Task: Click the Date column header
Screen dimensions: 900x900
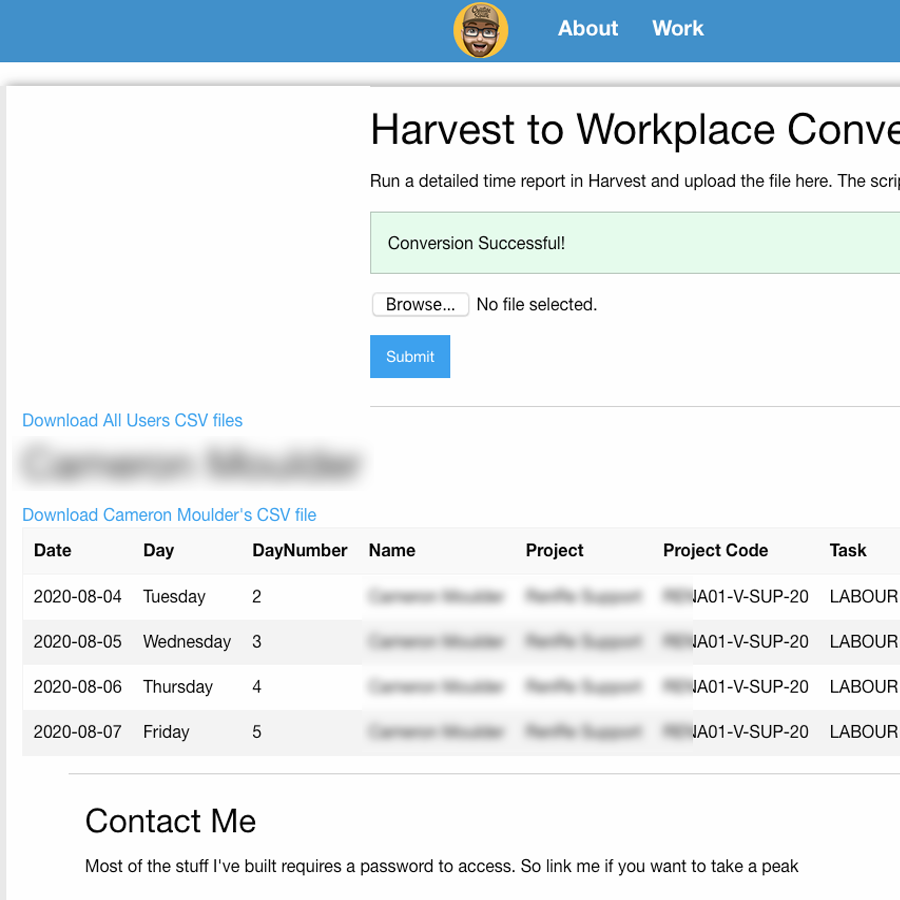Action: click(52, 551)
